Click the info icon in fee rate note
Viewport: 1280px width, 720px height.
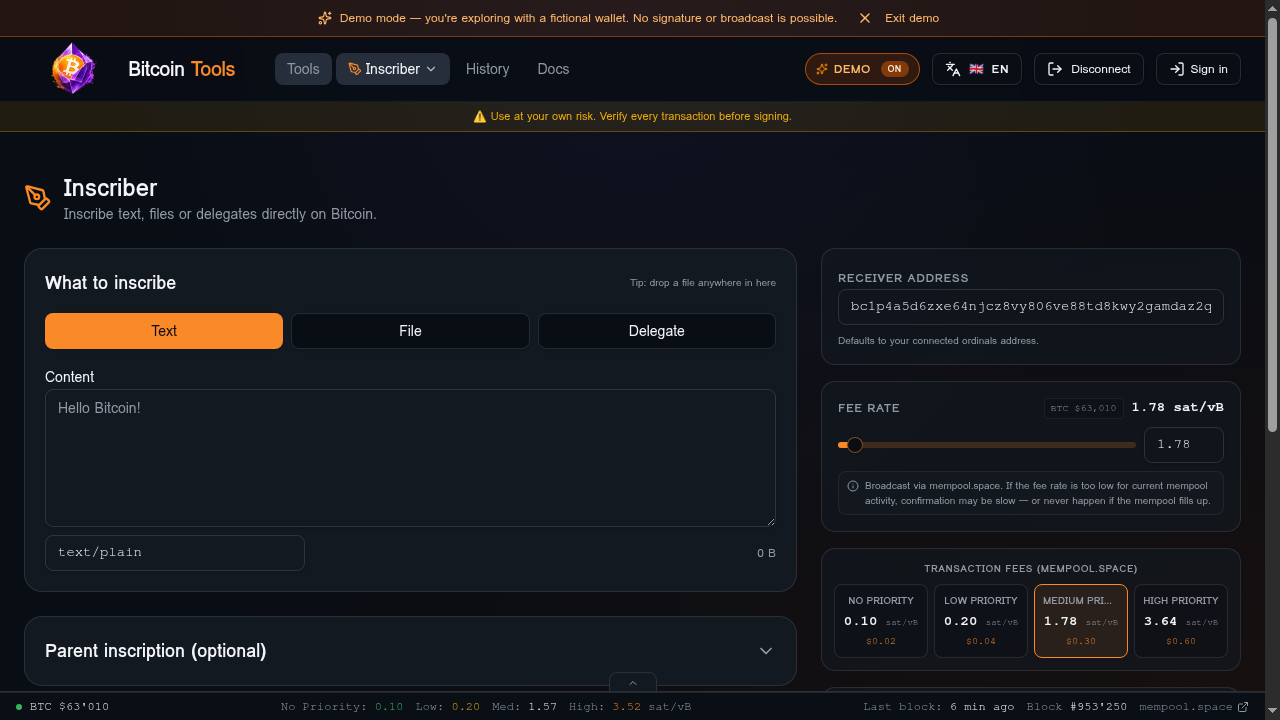coord(853,486)
